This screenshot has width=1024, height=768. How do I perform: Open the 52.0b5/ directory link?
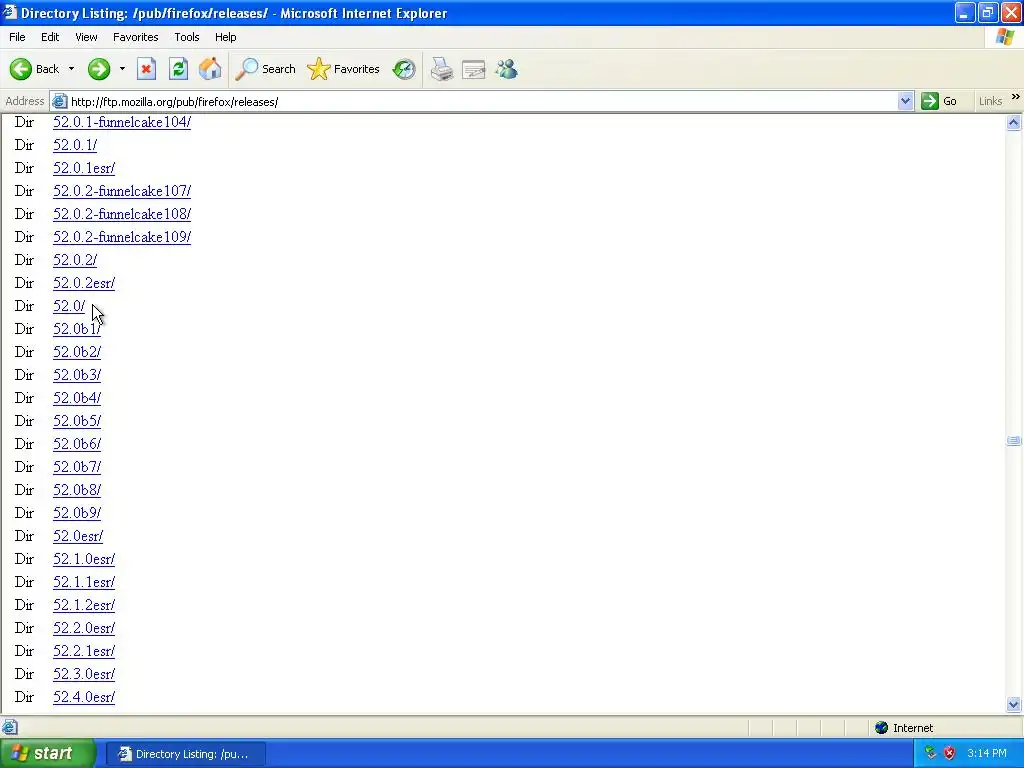pos(76,421)
